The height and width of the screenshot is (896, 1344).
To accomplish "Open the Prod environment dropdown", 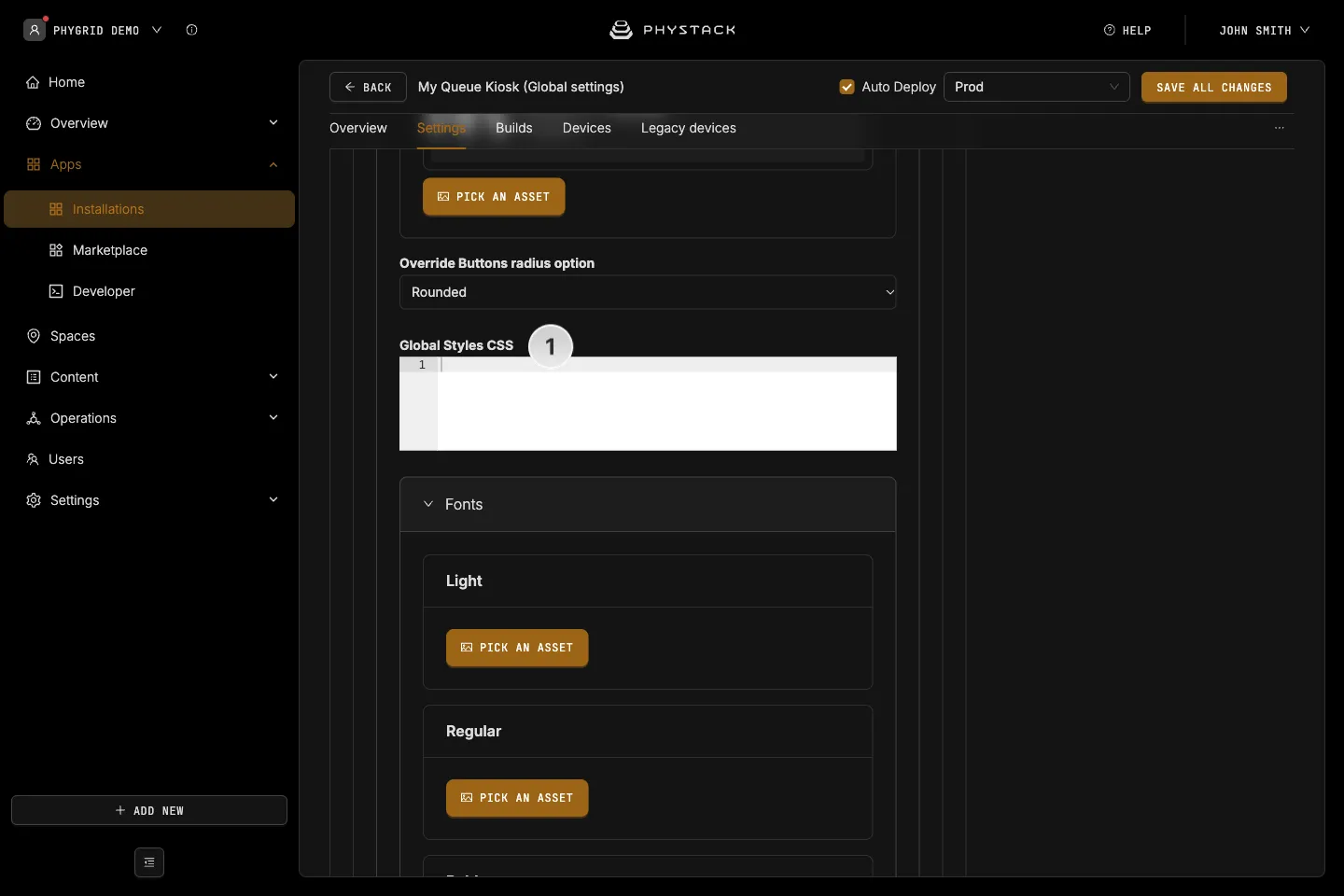I will click(x=1037, y=87).
